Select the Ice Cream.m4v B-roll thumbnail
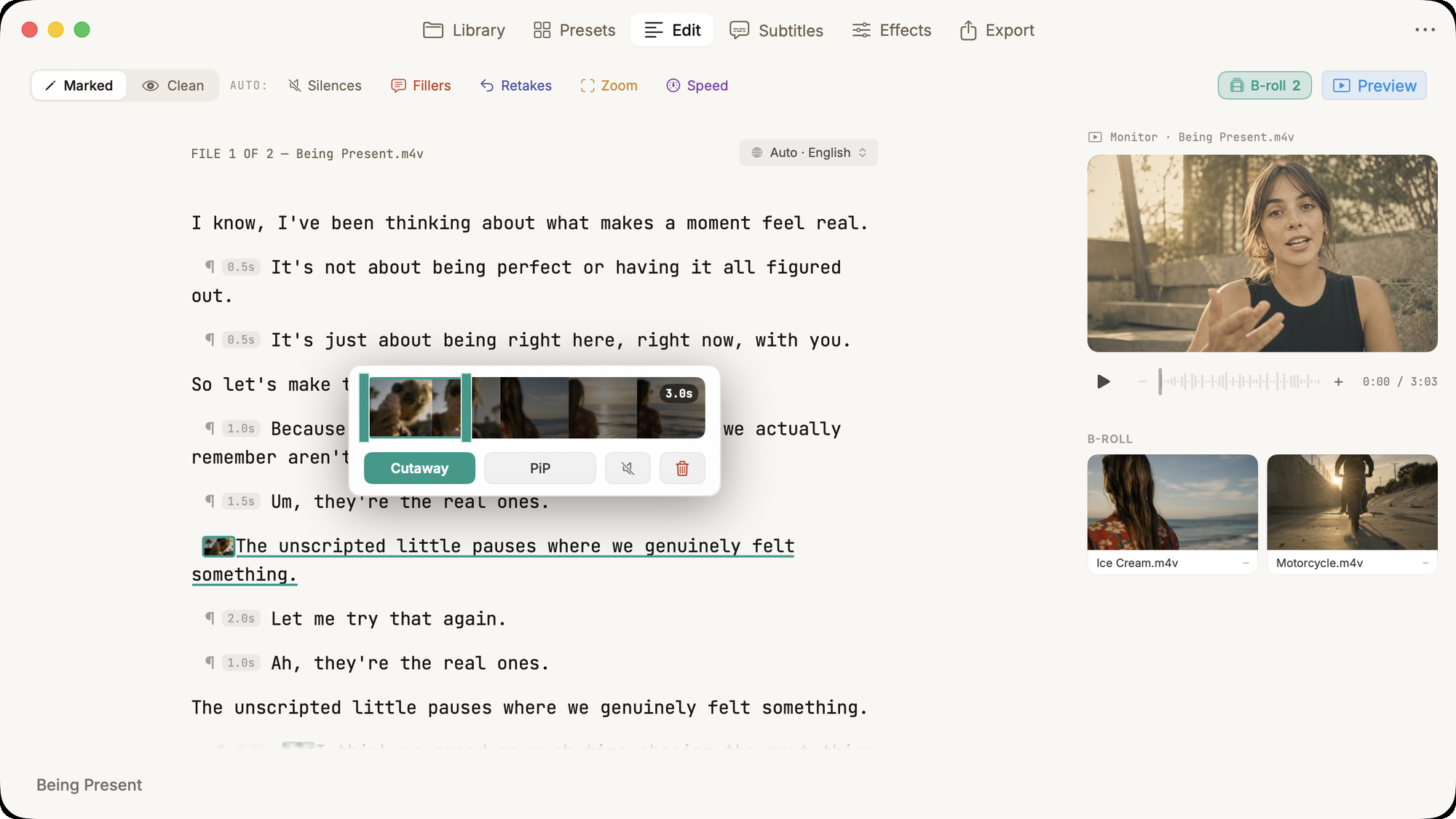The width and height of the screenshot is (1456, 819). 1172,502
